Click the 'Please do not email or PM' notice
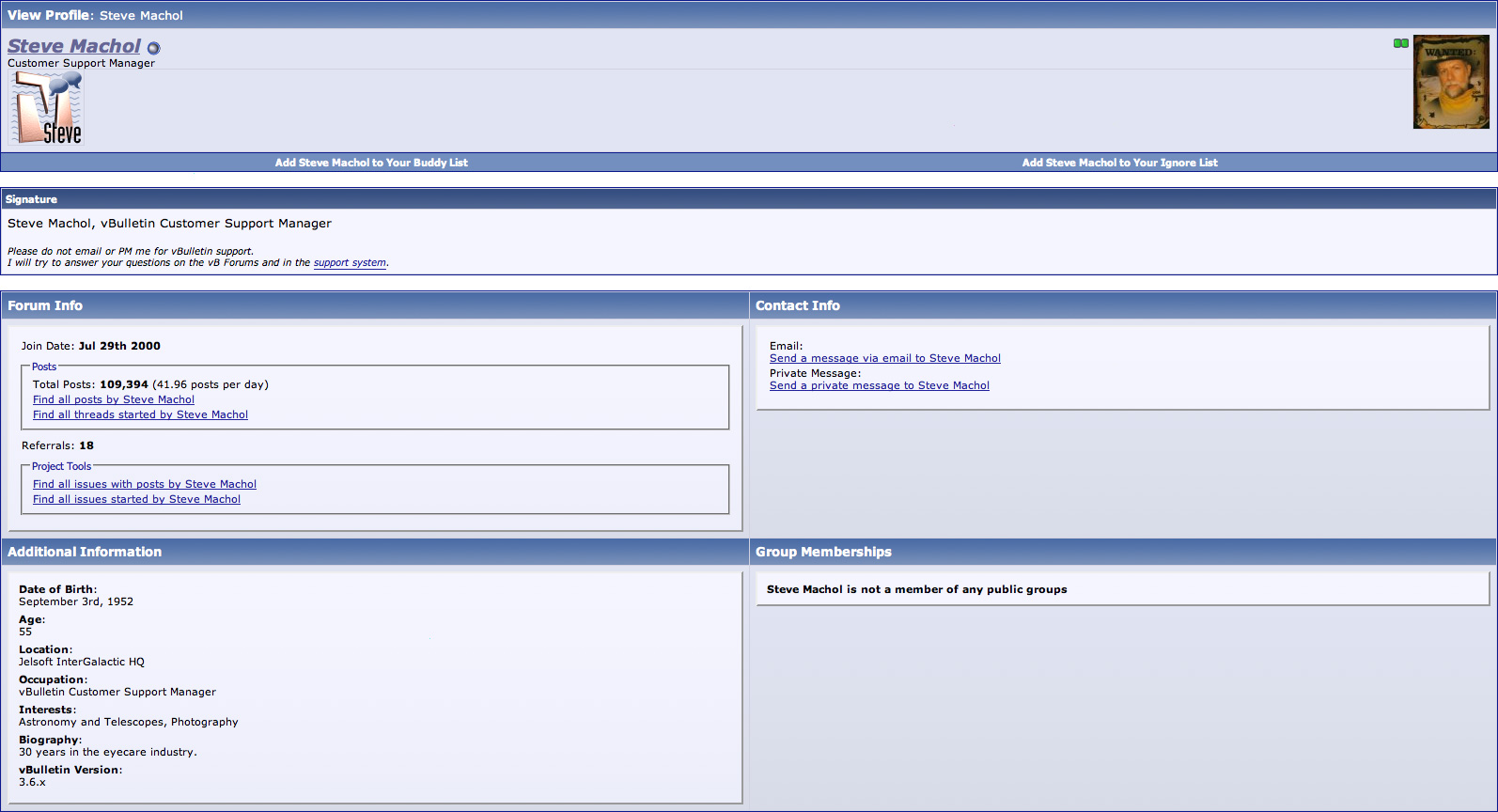Image resolution: width=1498 pixels, height=812 pixels. 131,252
